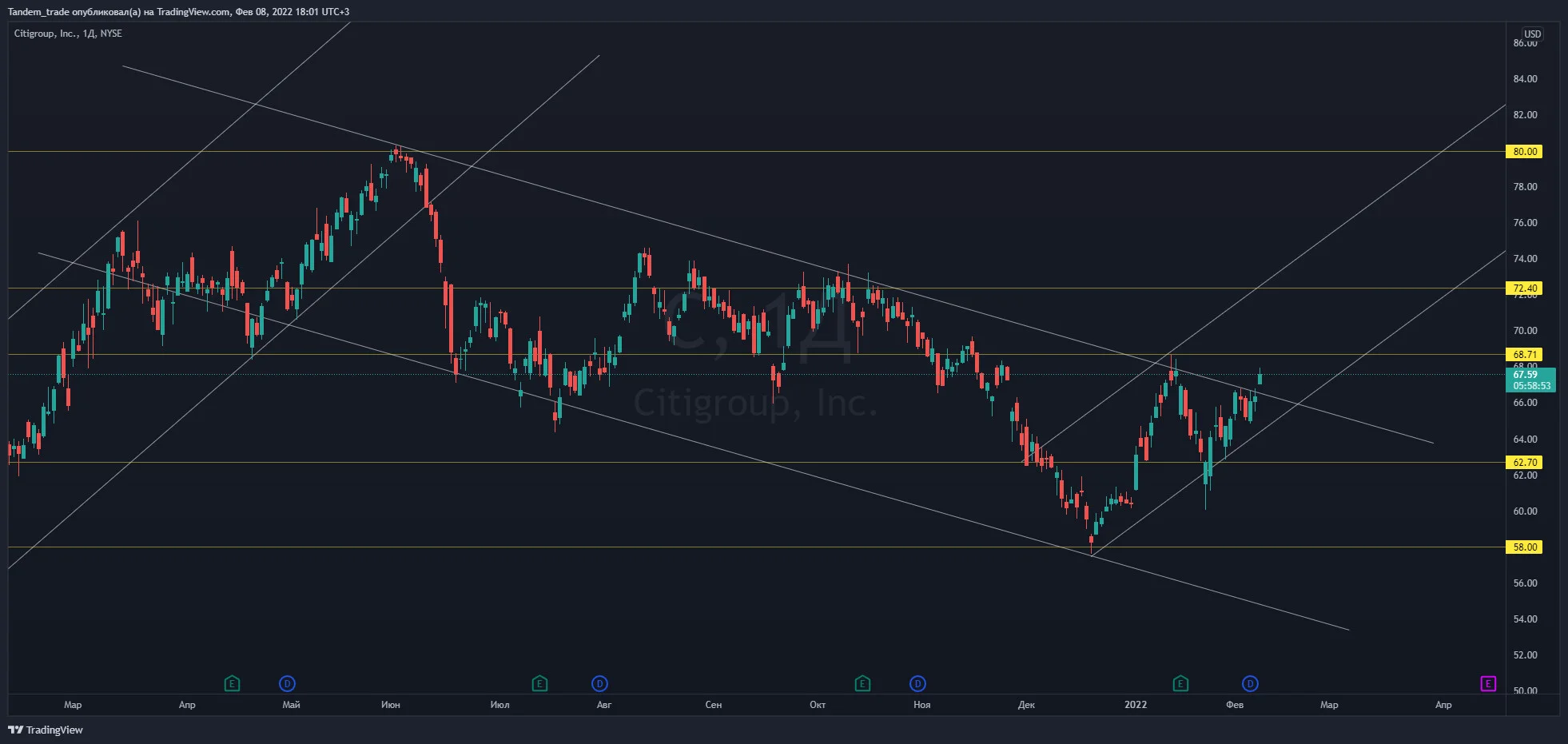The height and width of the screenshot is (744, 1568).
Task: Click the Сен month label
Action: pyautogui.click(x=713, y=704)
